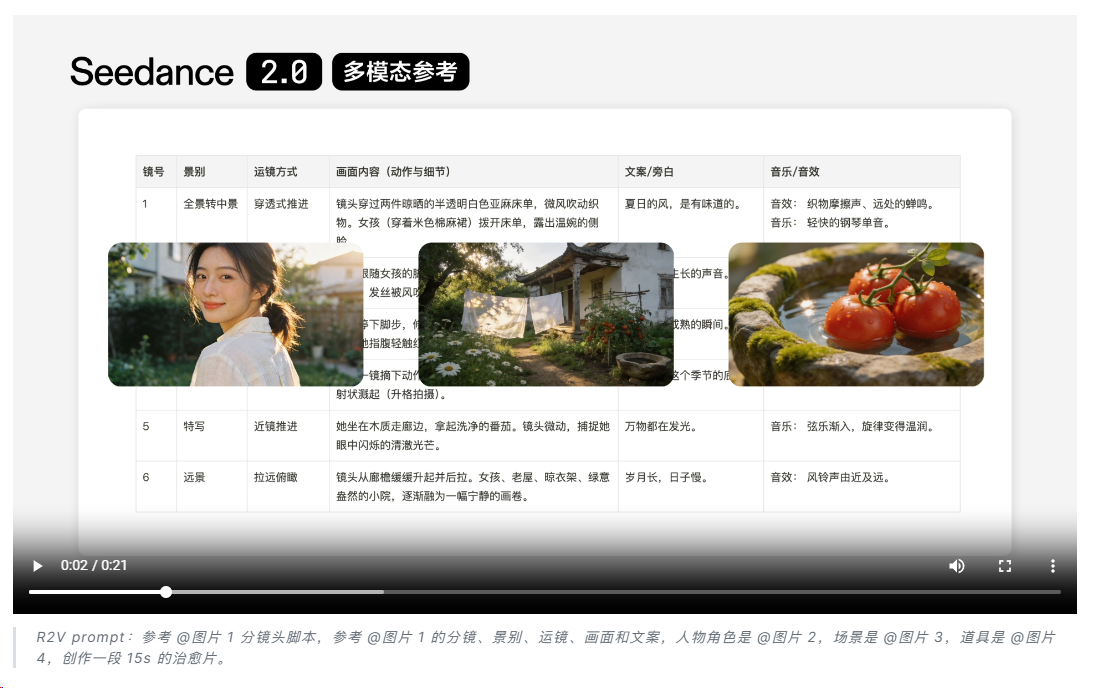The height and width of the screenshot is (688, 1097).
Task: Click the 弦乐渐入，旋律变得温润 text
Action: pyautogui.click(x=870, y=426)
